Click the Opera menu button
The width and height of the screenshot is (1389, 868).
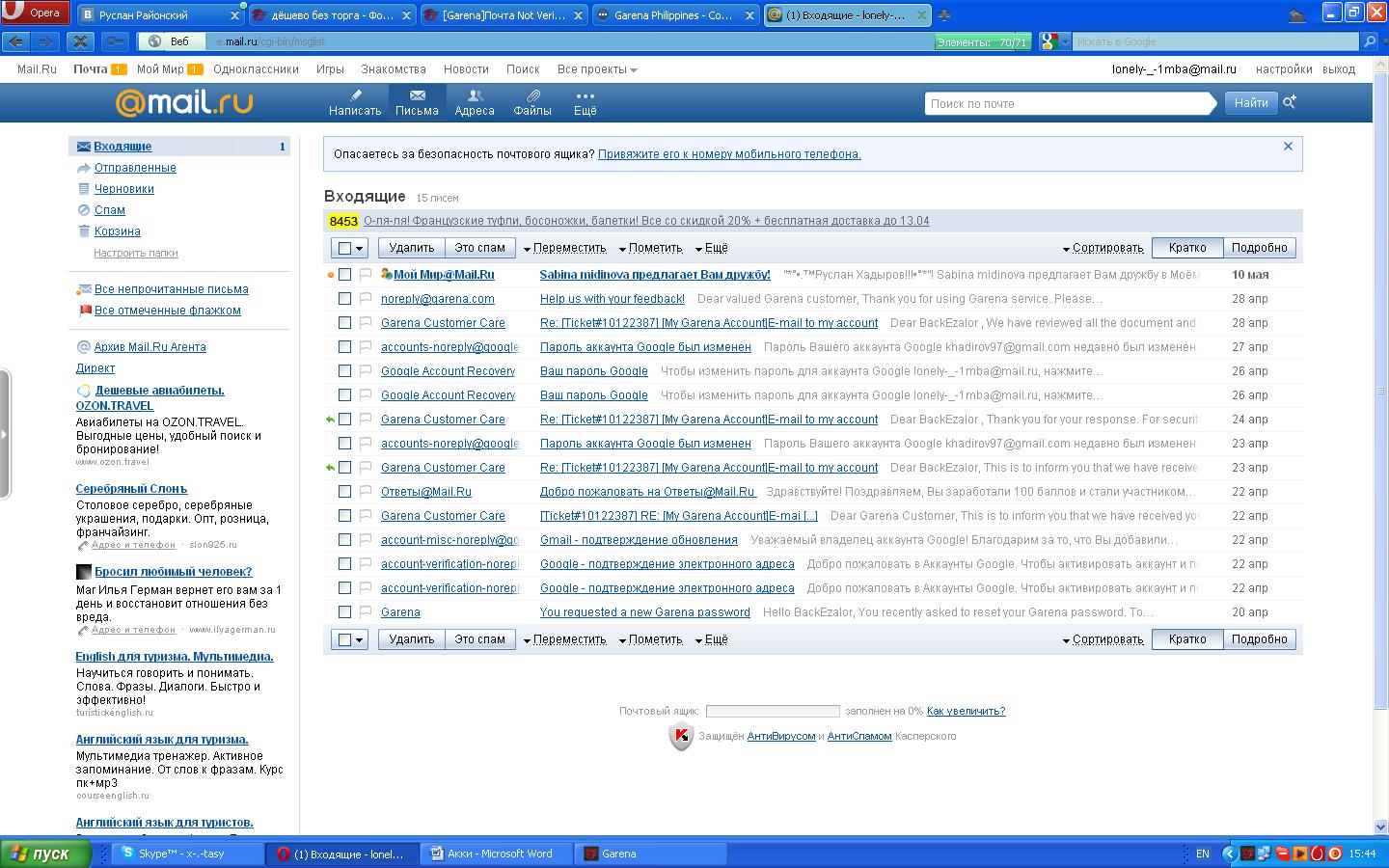pos(35,13)
